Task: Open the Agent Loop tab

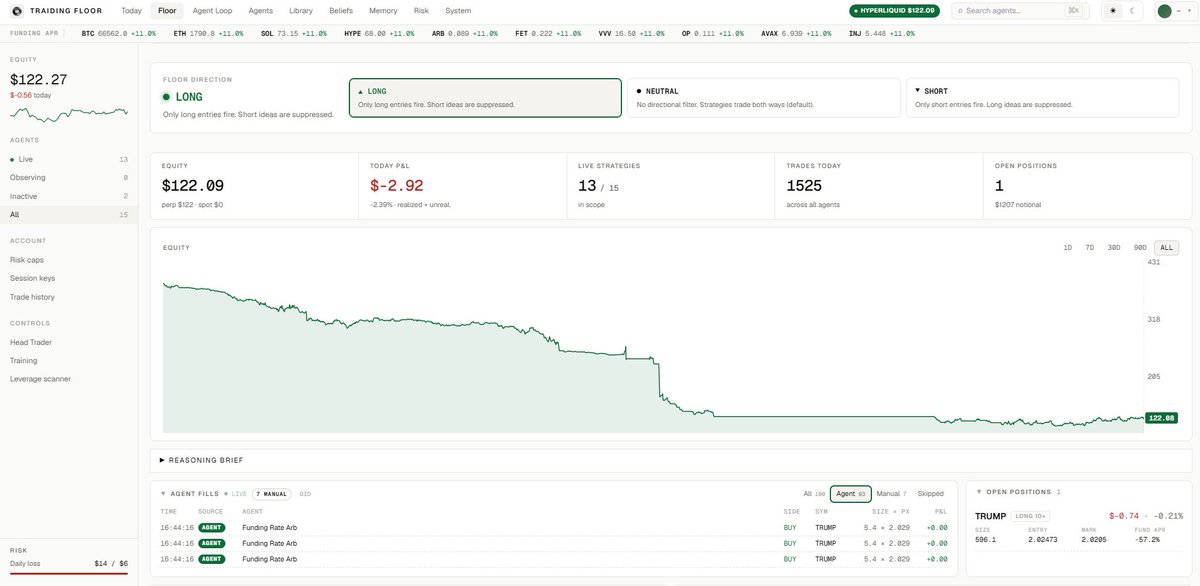Action: click(212, 11)
